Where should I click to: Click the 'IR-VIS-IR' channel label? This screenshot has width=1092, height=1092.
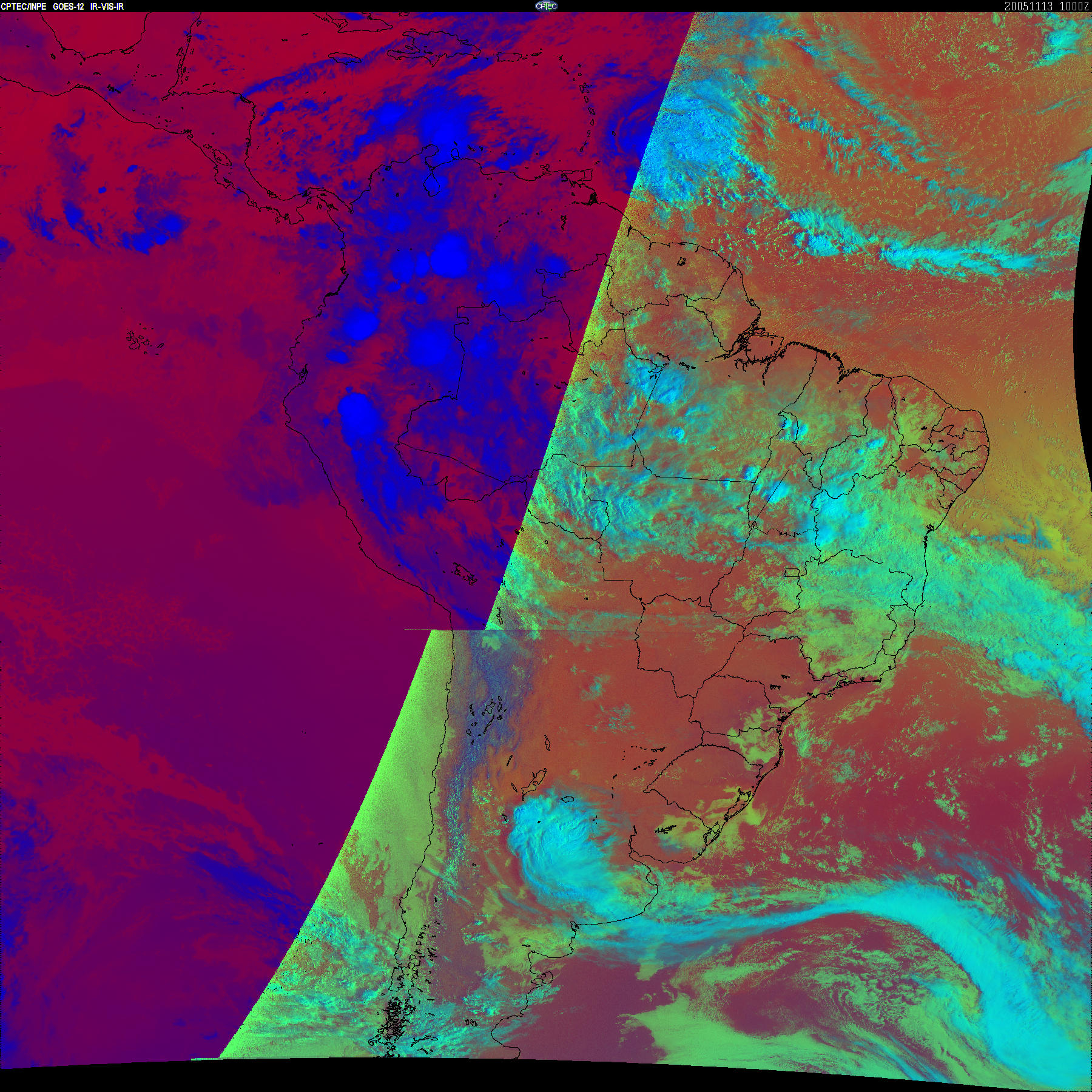point(107,6)
